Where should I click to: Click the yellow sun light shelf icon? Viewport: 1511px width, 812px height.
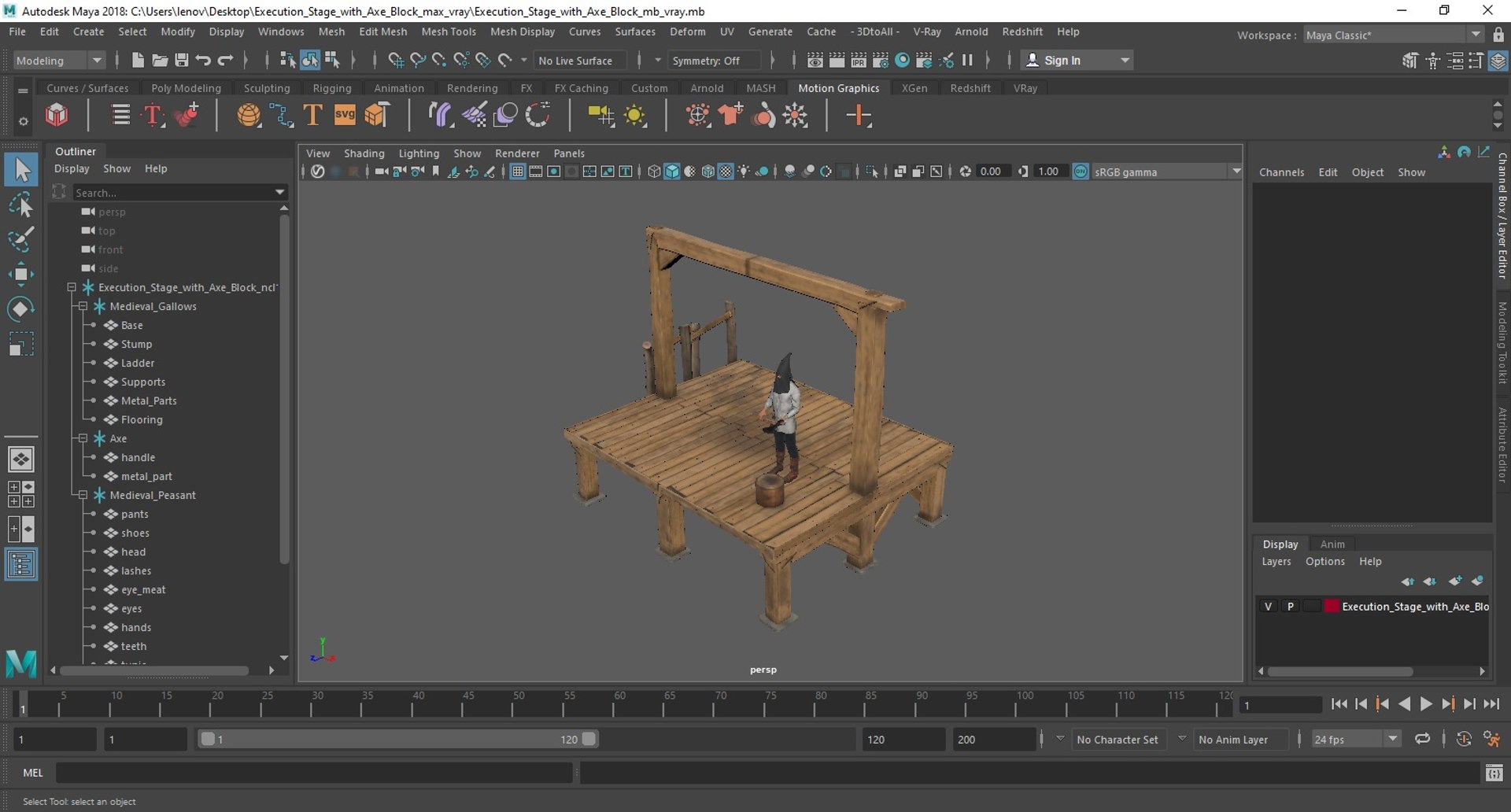pos(634,116)
